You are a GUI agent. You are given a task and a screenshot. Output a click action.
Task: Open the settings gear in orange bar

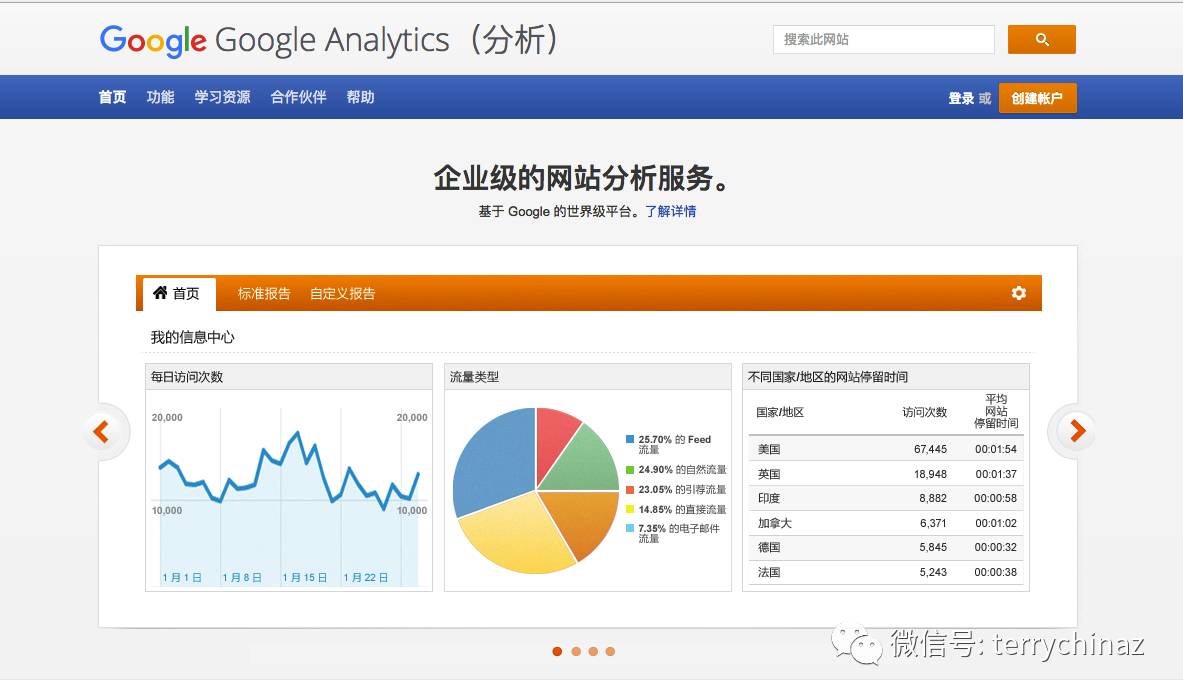point(1019,293)
